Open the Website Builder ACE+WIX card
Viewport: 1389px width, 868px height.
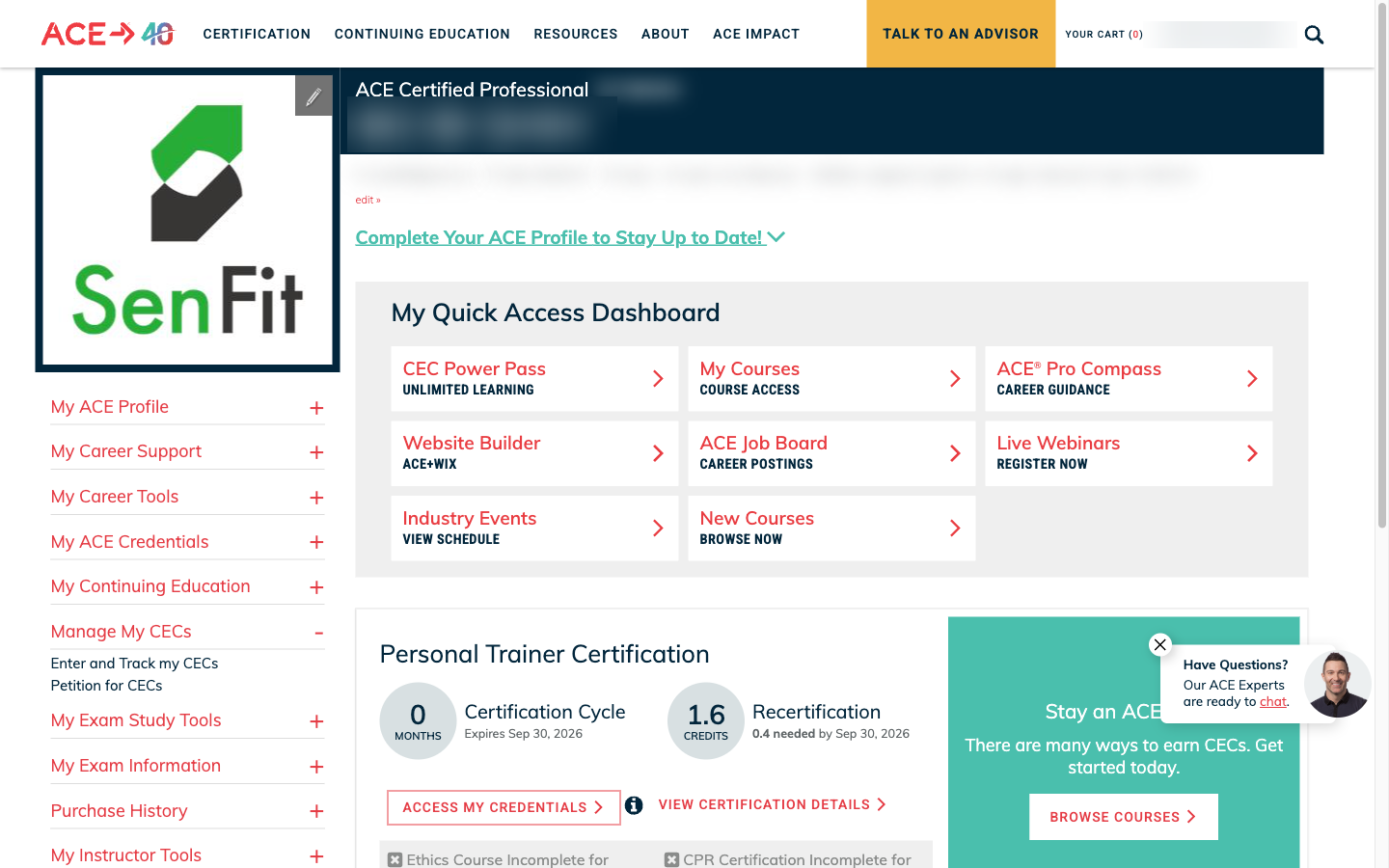534,453
